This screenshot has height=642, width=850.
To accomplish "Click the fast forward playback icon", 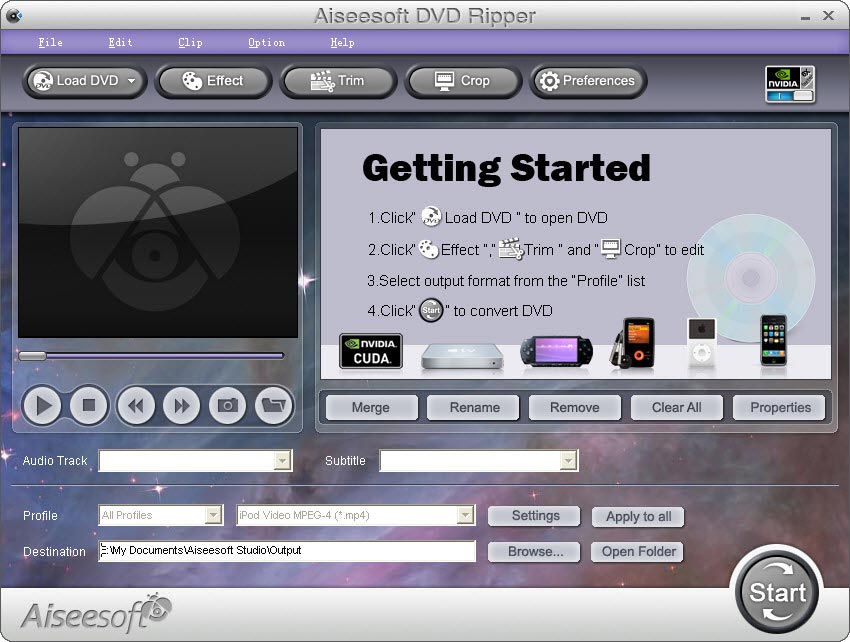I will tap(181, 405).
